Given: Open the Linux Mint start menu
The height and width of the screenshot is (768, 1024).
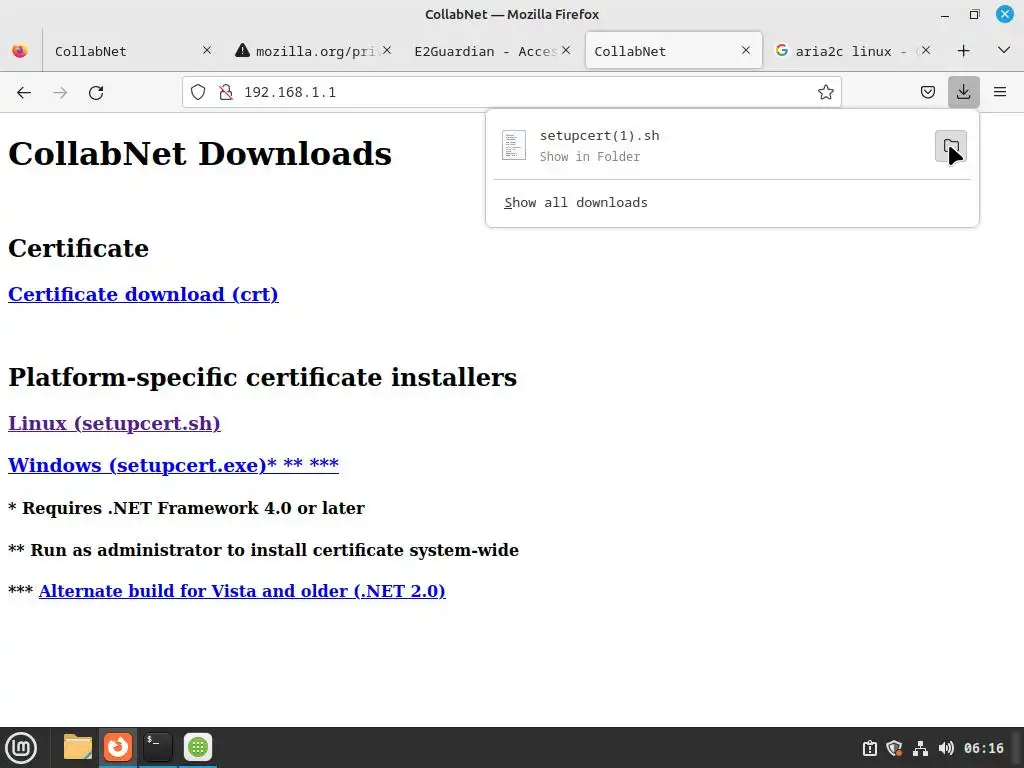Looking at the screenshot, I should pos(21,748).
